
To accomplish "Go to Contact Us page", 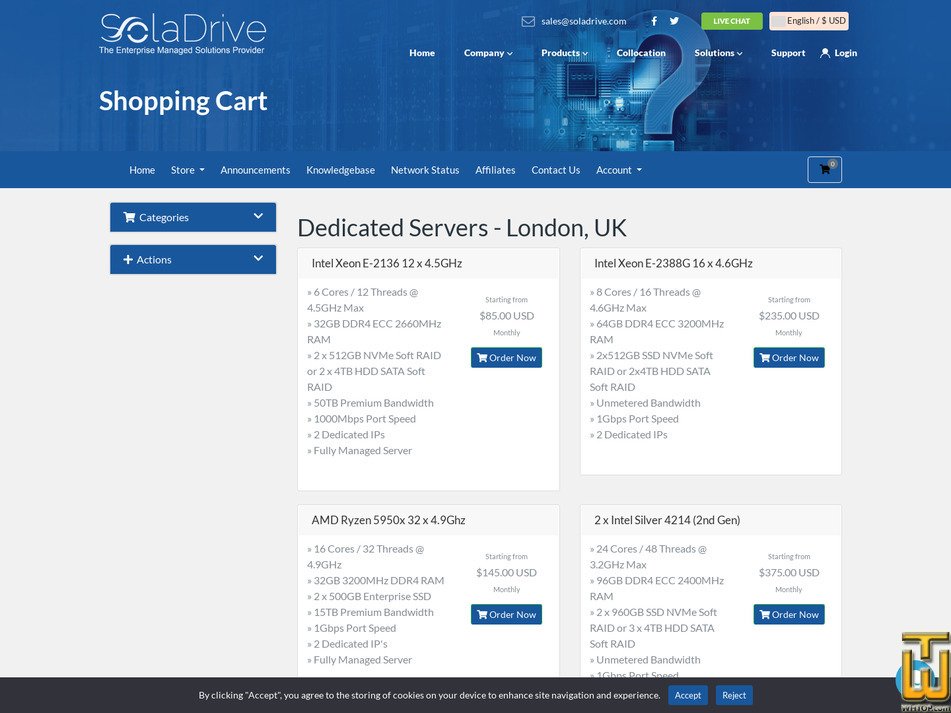I will pyautogui.click(x=556, y=170).
